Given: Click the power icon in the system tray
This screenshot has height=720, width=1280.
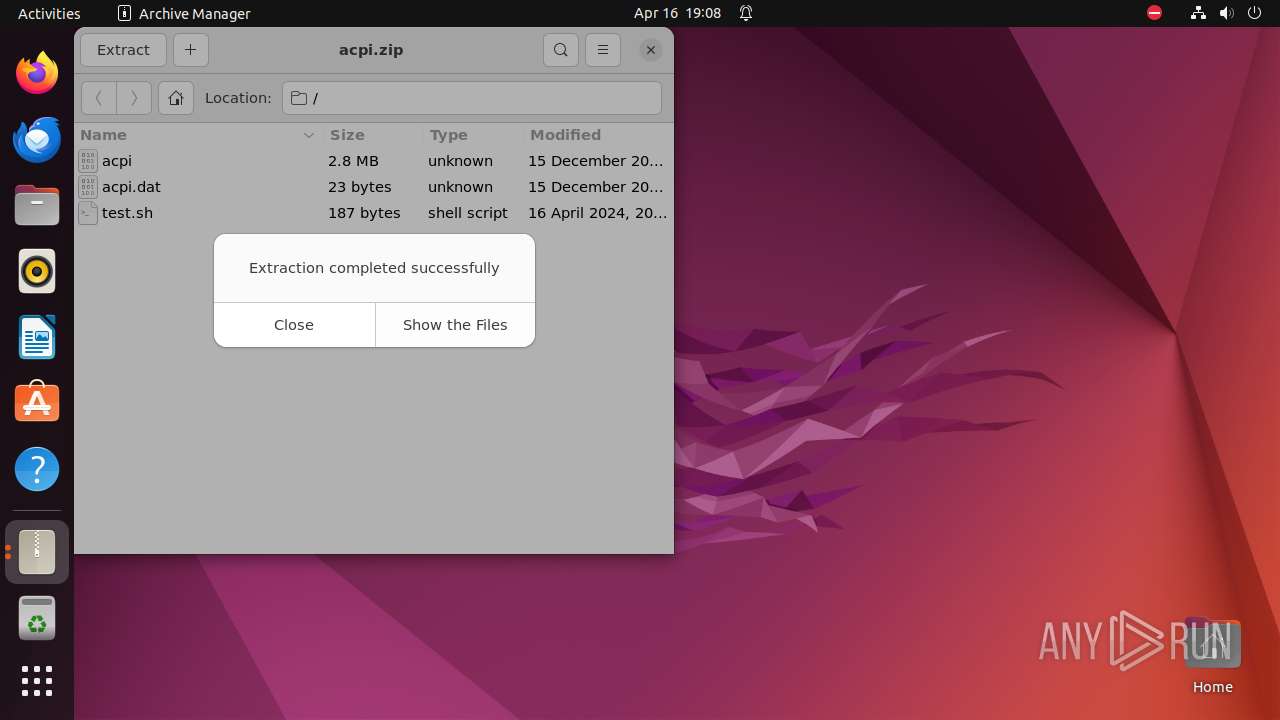Looking at the screenshot, I should (x=1255, y=13).
